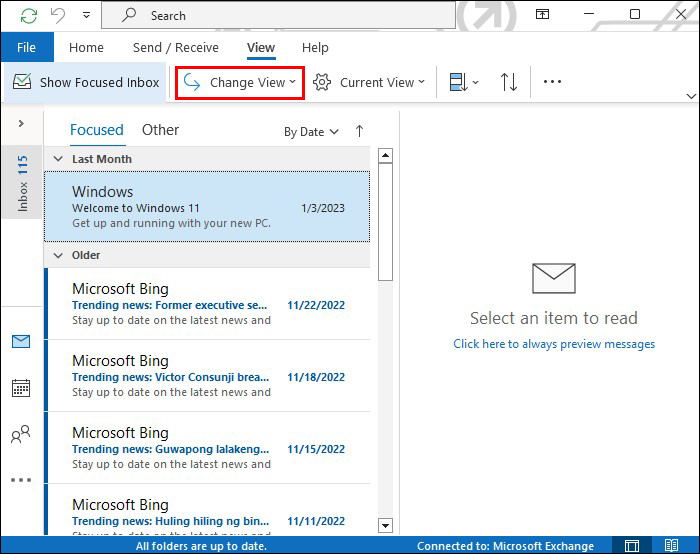Click the Connected to Microsoft Exchange status
Image resolution: width=700 pixels, height=554 pixels.
pos(505,546)
